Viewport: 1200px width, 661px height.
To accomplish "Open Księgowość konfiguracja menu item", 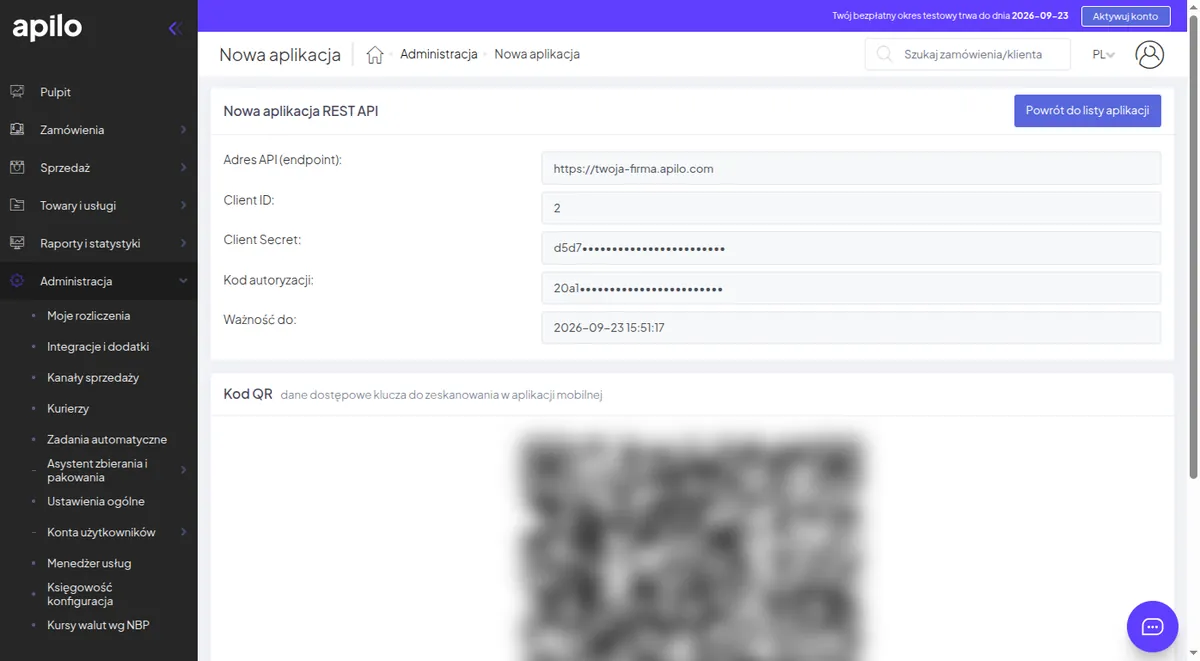I will pos(80,594).
